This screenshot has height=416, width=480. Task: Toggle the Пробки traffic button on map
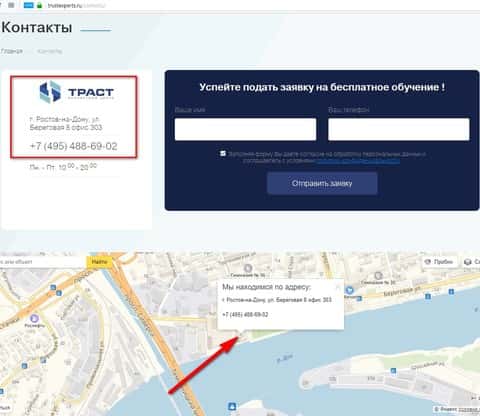439,262
